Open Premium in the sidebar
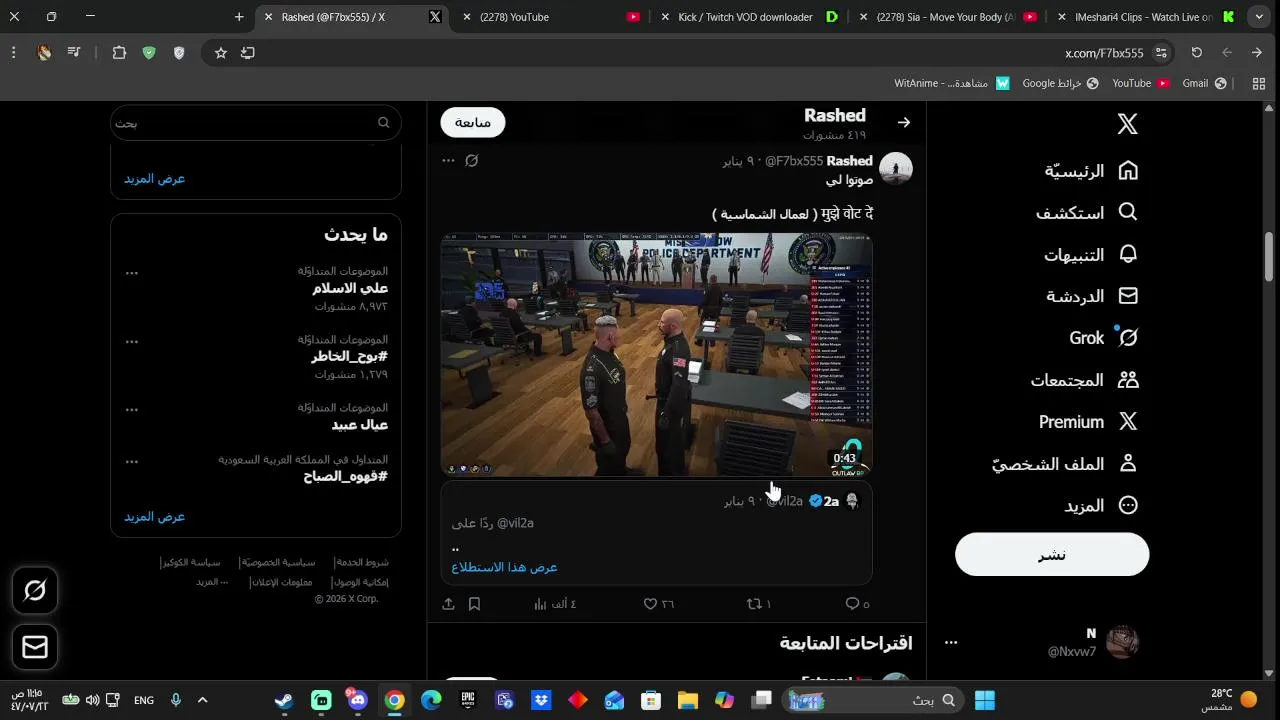 pos(1088,422)
